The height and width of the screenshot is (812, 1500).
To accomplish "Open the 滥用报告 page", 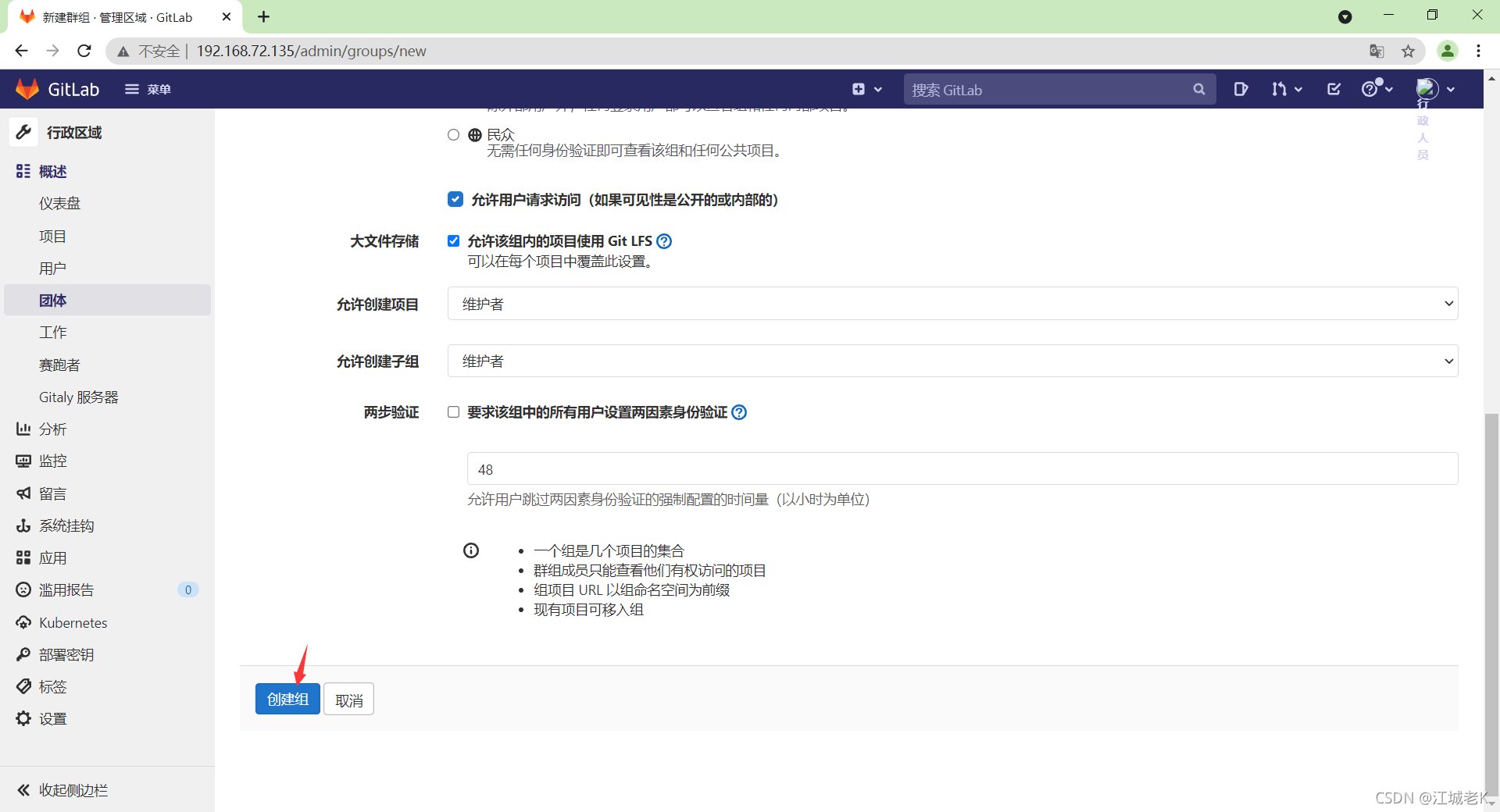I will 66,589.
